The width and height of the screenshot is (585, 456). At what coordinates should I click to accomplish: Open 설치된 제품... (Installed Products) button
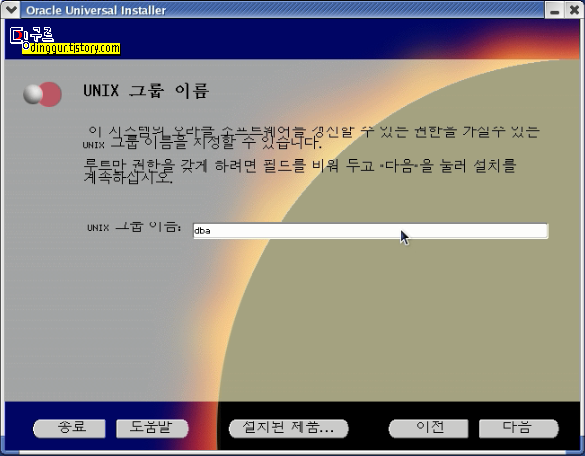tap(288, 428)
